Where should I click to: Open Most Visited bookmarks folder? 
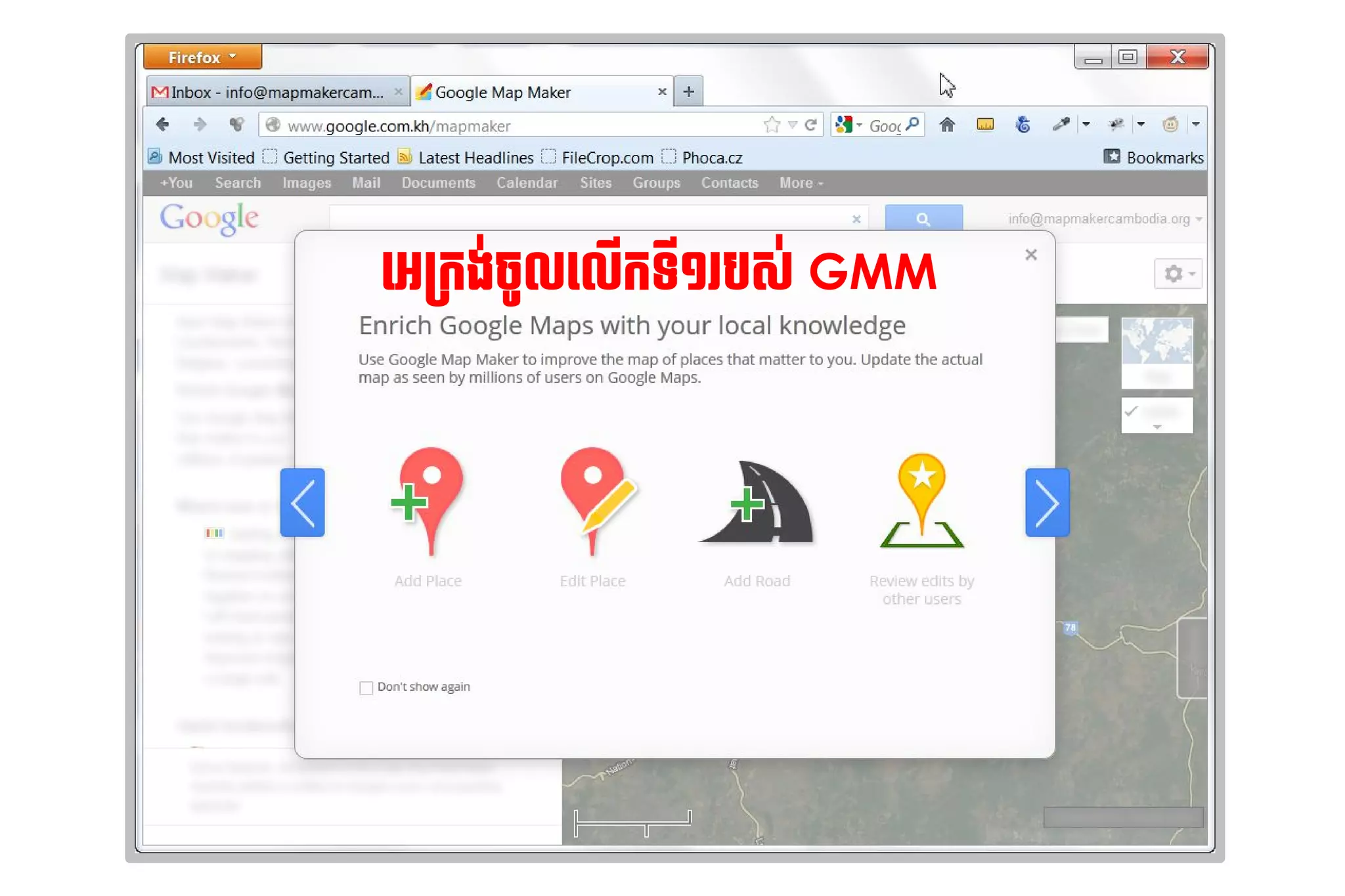coord(202,158)
